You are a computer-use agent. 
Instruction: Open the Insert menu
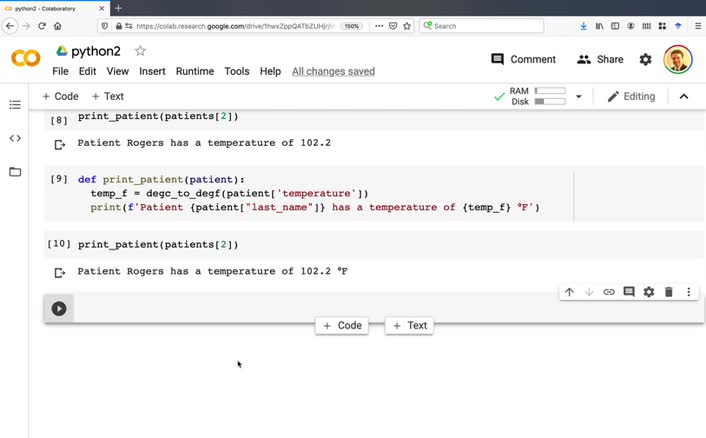[x=152, y=71]
